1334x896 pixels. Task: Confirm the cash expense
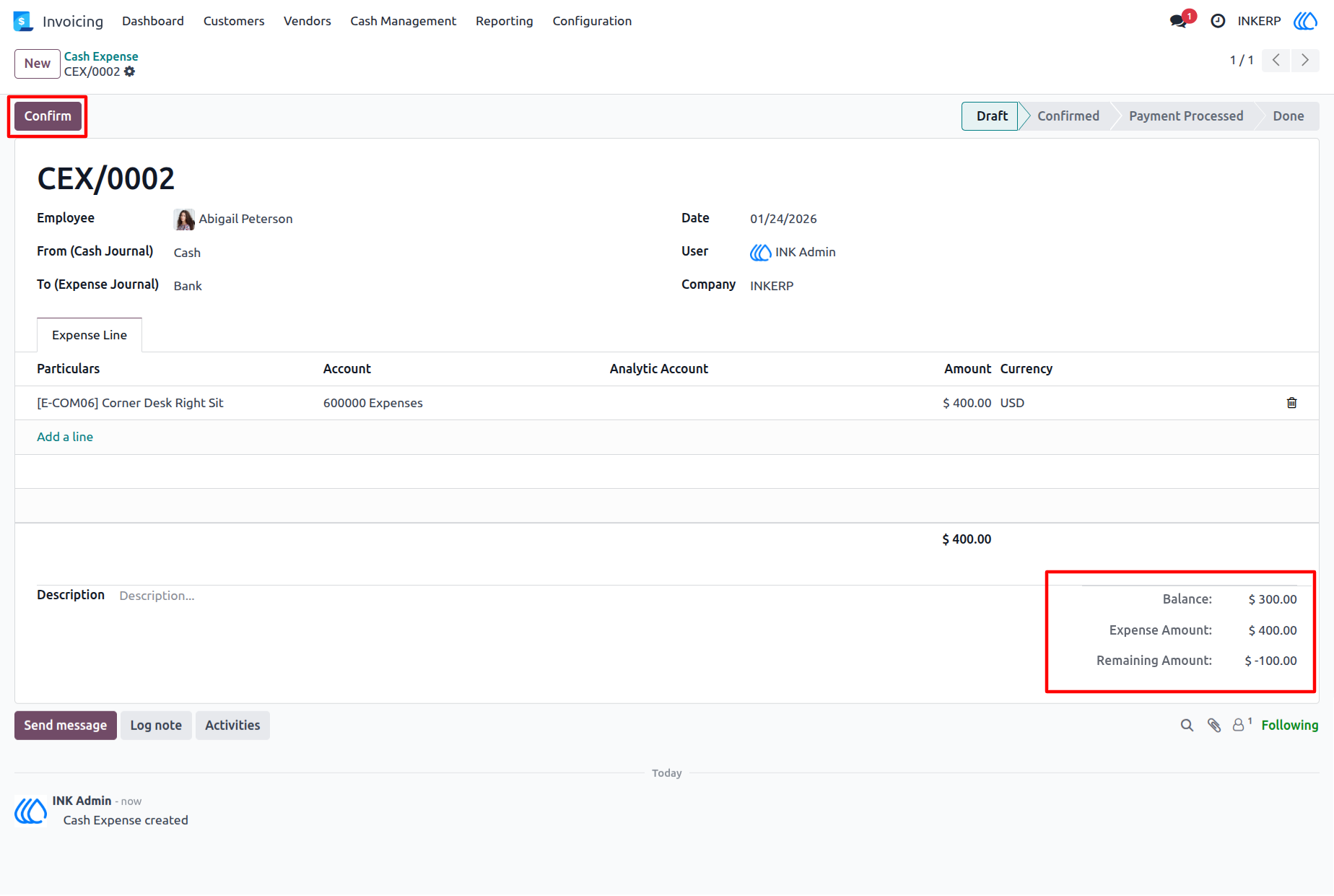pos(48,116)
